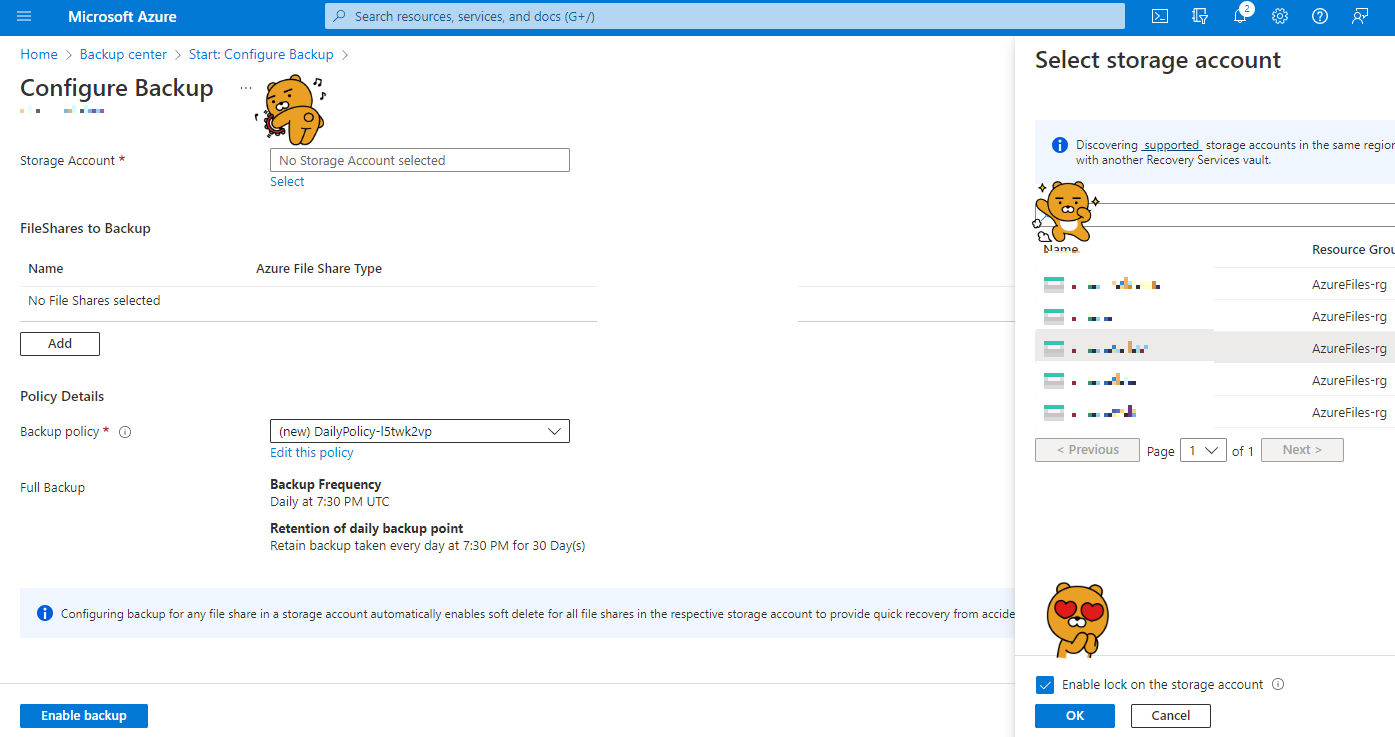This screenshot has width=1395, height=737.
Task: Select the fourth storage account row
Action: coord(1215,380)
